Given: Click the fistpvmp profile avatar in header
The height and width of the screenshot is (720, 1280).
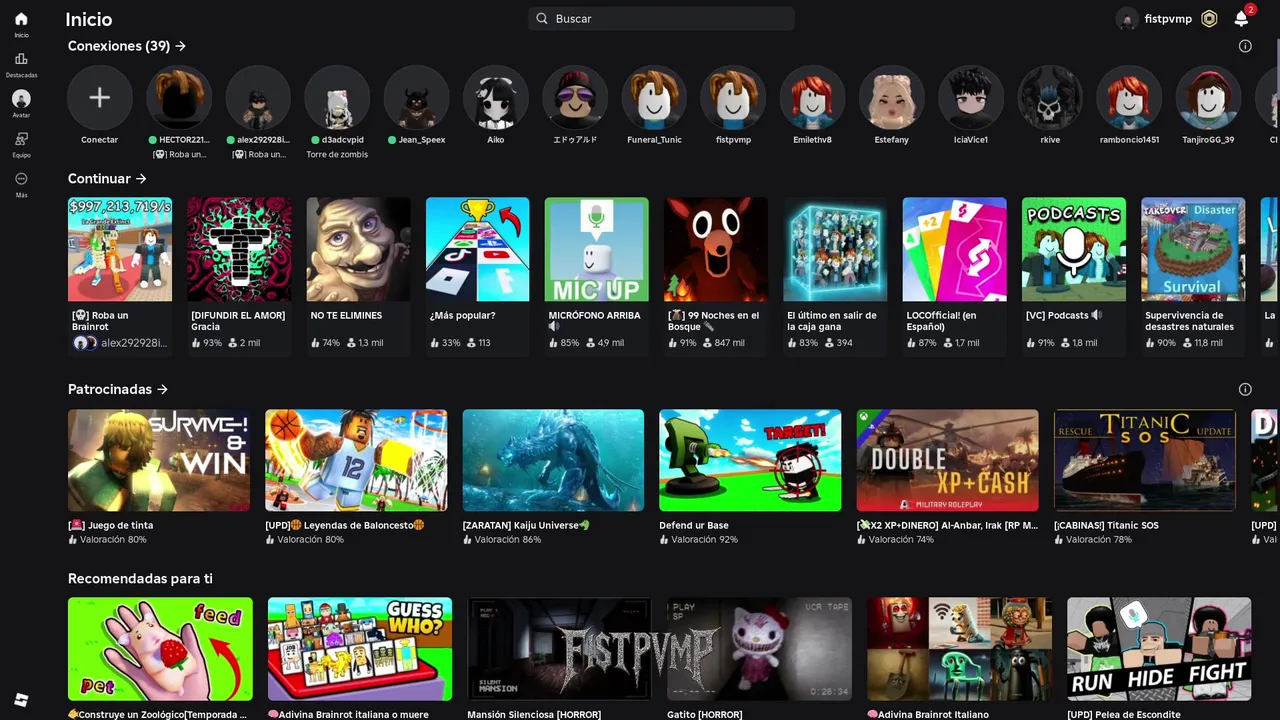Looking at the screenshot, I should pos(1127,19).
